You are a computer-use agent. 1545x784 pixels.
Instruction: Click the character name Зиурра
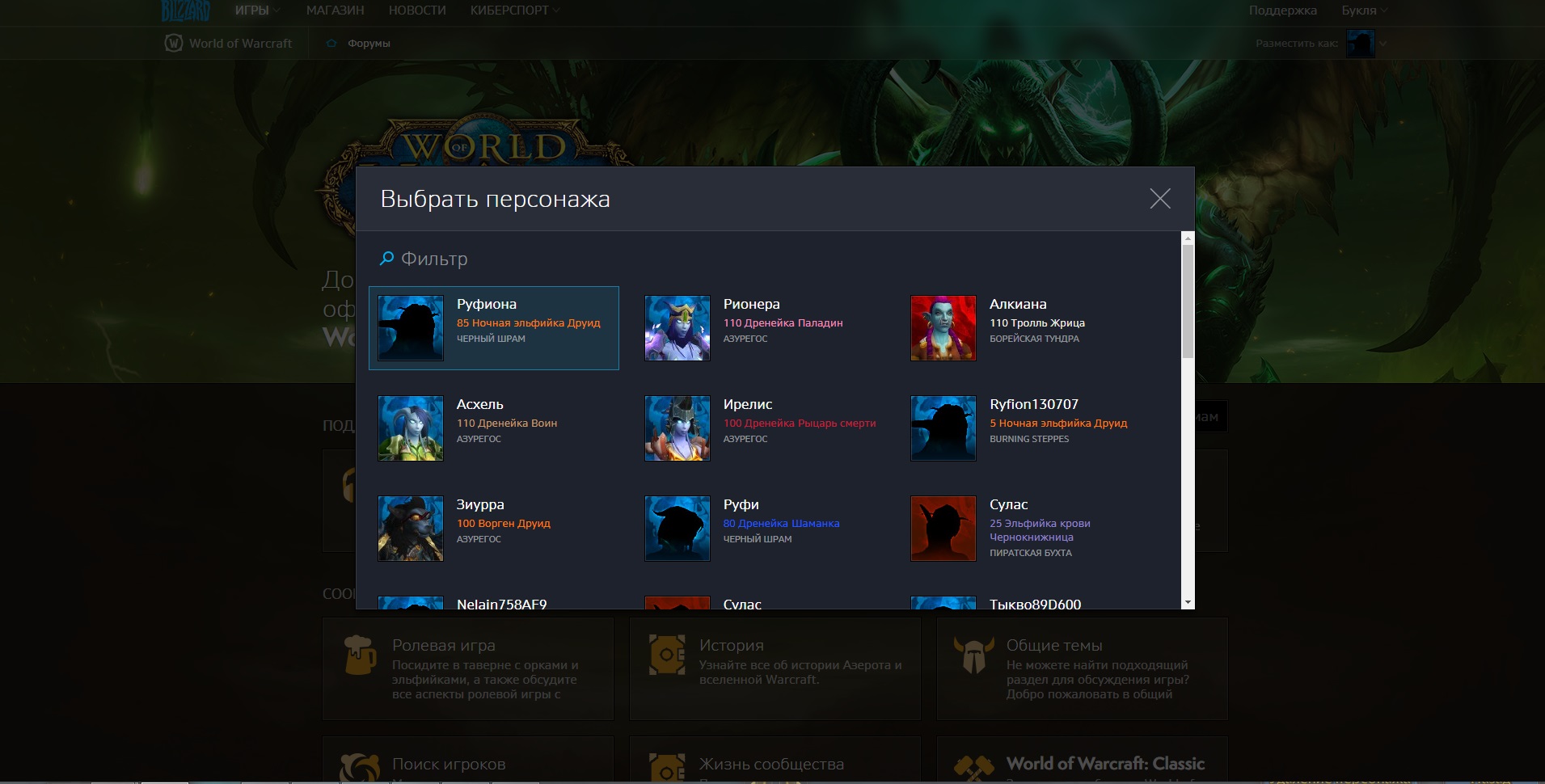coord(480,504)
